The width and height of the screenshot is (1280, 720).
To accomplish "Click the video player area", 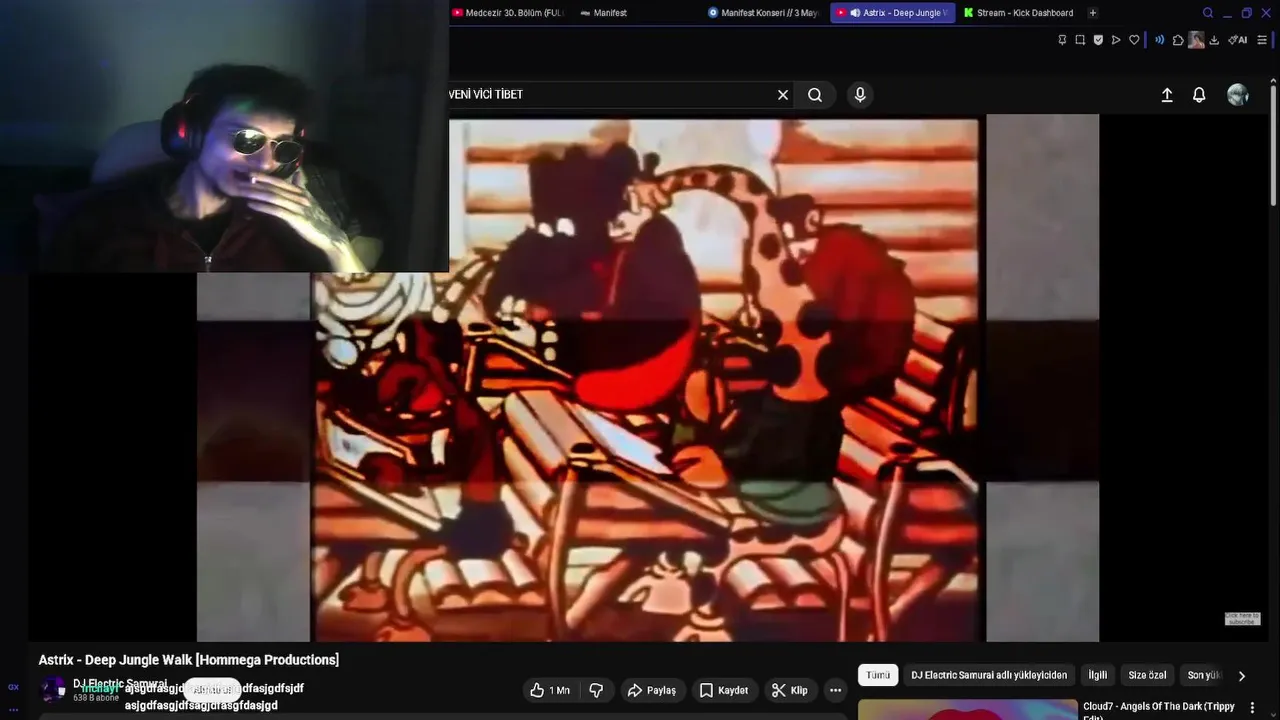I will click(x=648, y=378).
